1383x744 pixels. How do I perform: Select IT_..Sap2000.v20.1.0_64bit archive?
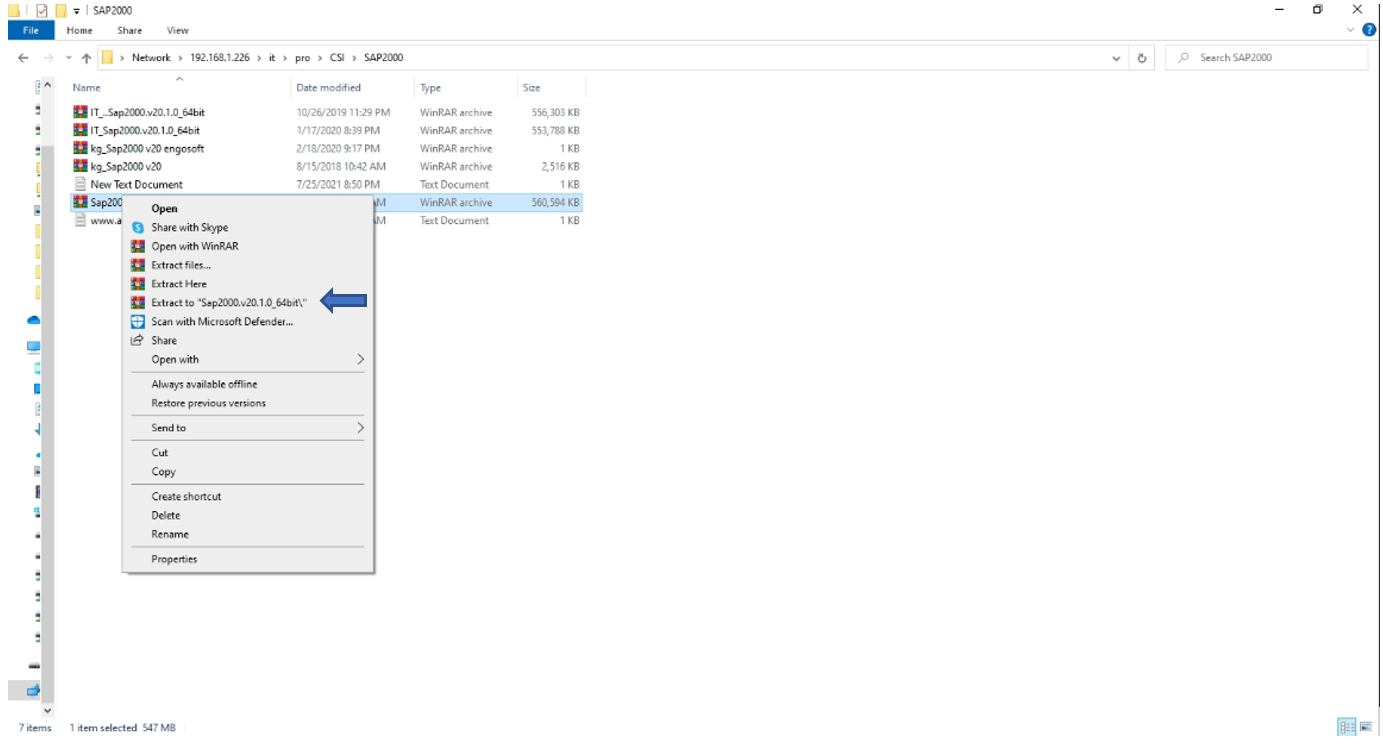pos(147,112)
